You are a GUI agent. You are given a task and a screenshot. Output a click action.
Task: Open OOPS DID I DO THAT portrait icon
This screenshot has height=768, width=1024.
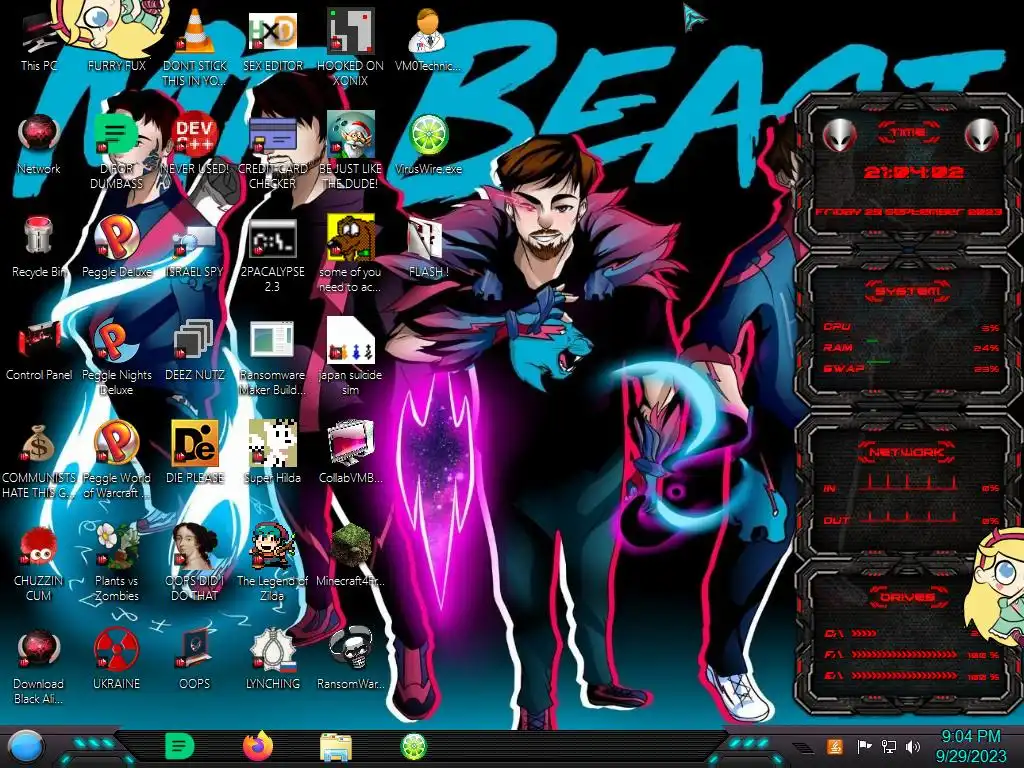(x=195, y=563)
